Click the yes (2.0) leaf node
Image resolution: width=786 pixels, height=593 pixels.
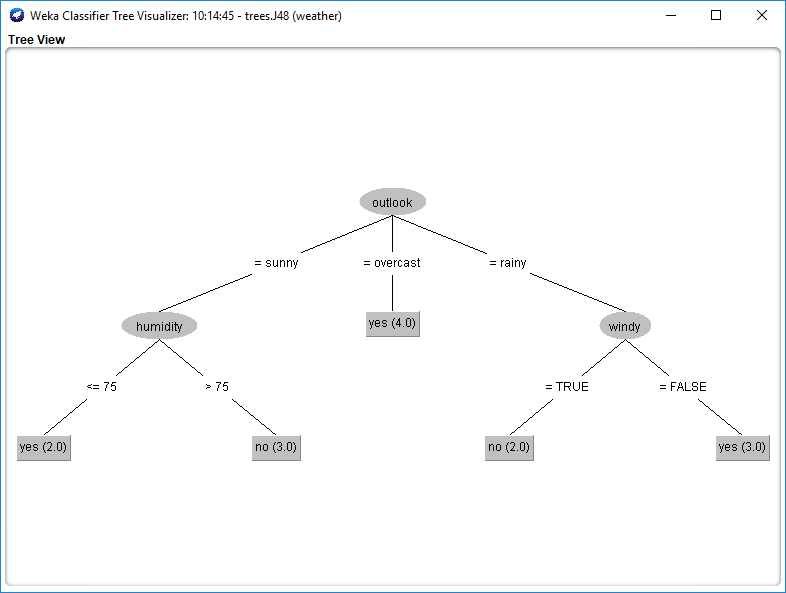click(x=43, y=447)
